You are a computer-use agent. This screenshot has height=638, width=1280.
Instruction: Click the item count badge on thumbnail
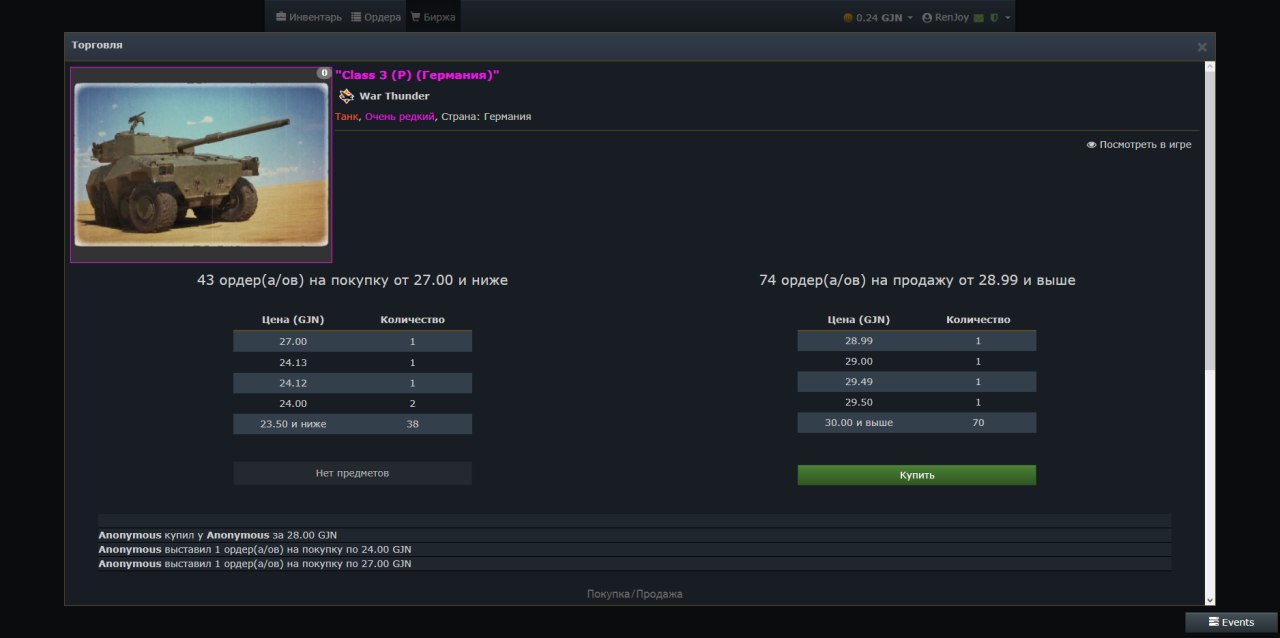click(x=324, y=73)
